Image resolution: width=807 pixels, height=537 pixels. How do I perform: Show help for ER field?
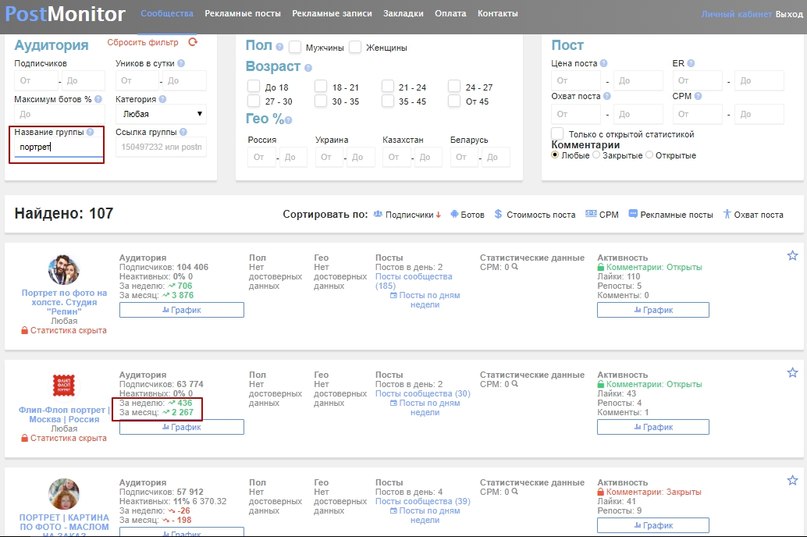[691, 63]
